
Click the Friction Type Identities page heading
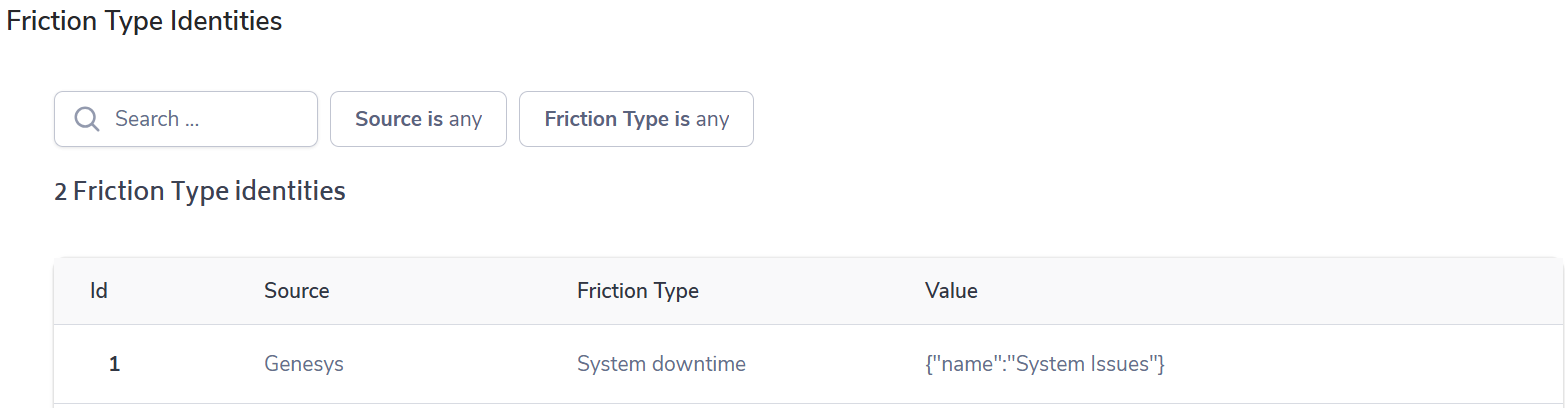pos(144,21)
